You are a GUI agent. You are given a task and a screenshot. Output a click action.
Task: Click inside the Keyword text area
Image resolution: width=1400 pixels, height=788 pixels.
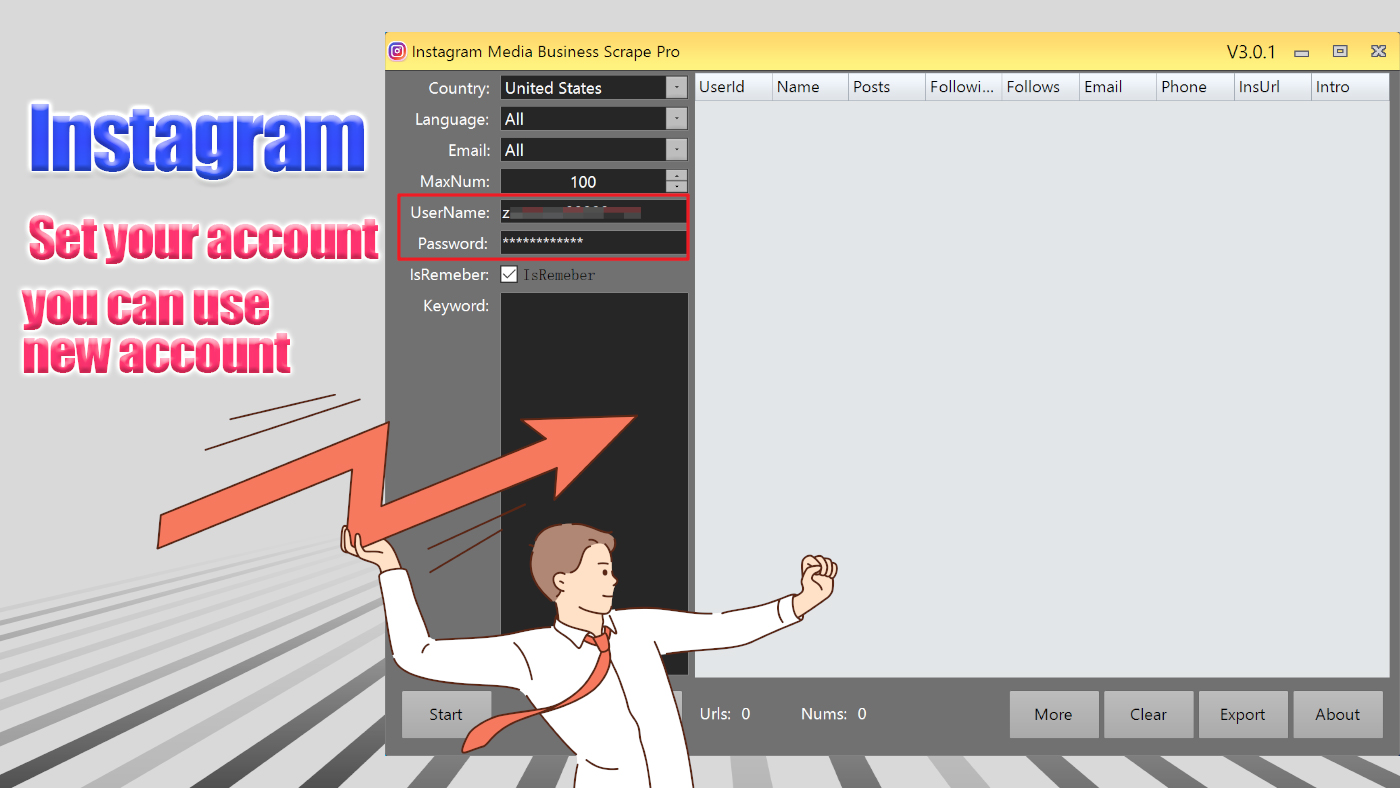tap(594, 483)
